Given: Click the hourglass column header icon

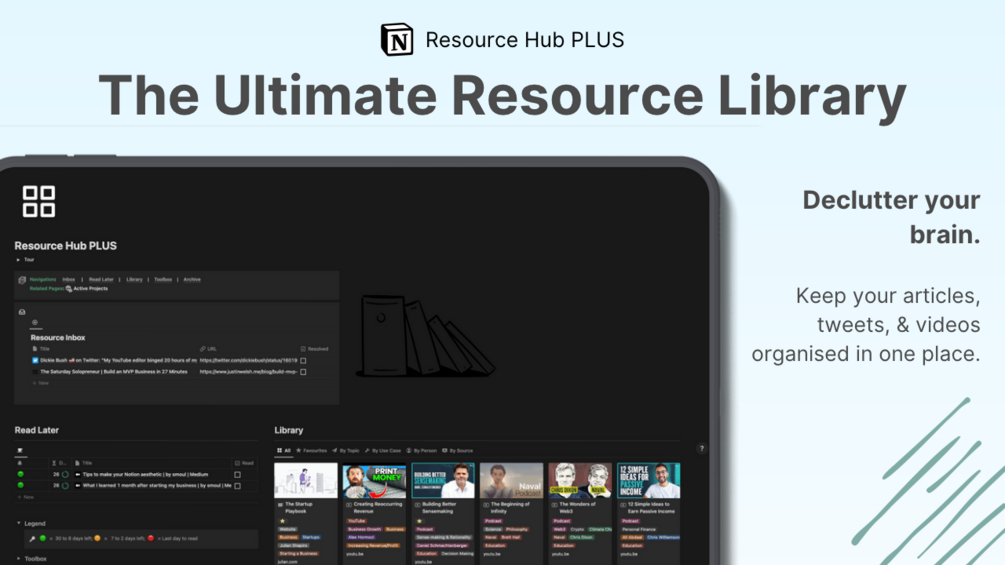Looking at the screenshot, I should pyautogui.click(x=54, y=463).
